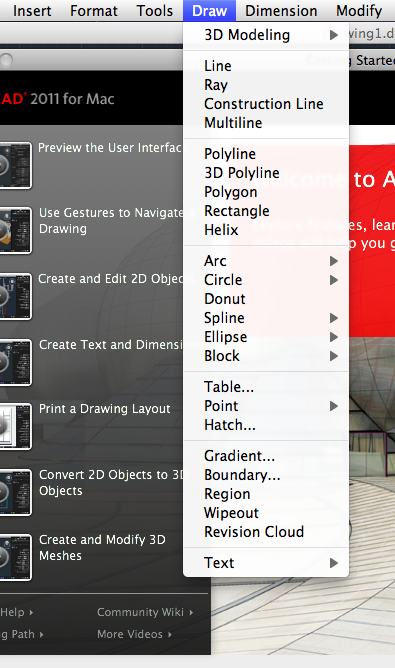Choose the 3D Polyline command
The image size is (395, 668).
coord(266,173)
